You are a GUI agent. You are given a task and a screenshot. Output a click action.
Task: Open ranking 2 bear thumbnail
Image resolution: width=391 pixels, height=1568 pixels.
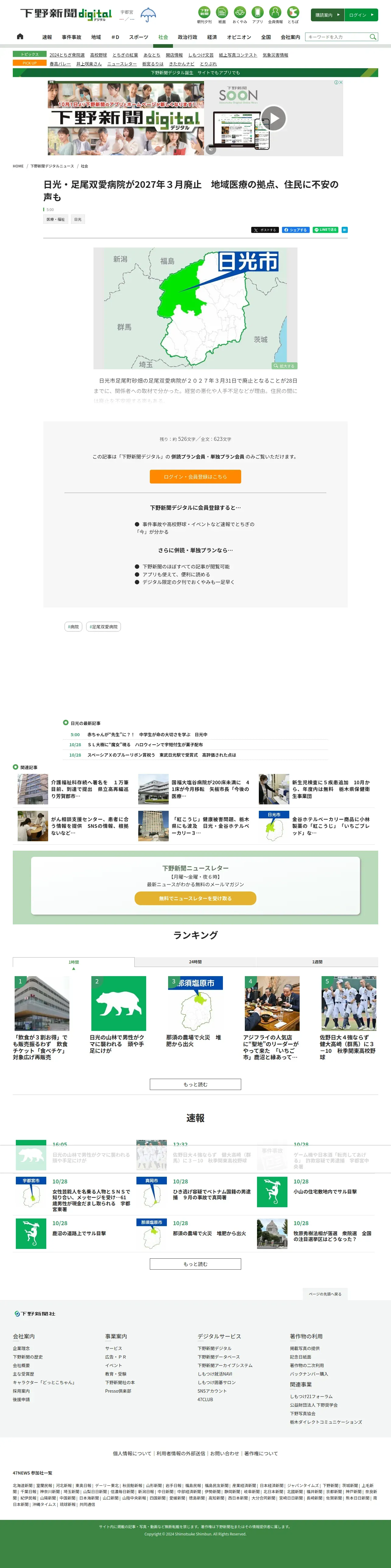[x=119, y=1004]
